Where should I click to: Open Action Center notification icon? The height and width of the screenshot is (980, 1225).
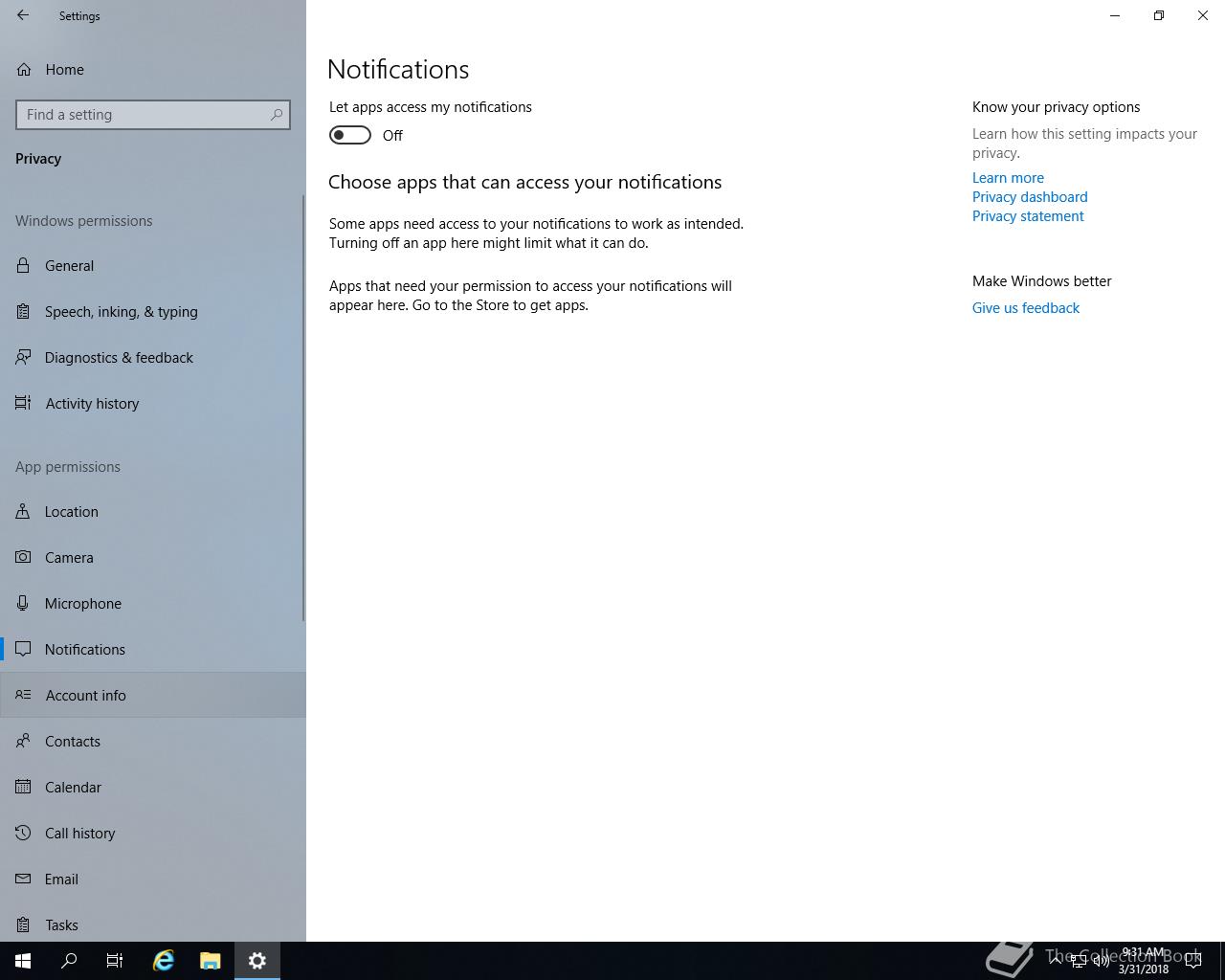tap(1193, 961)
